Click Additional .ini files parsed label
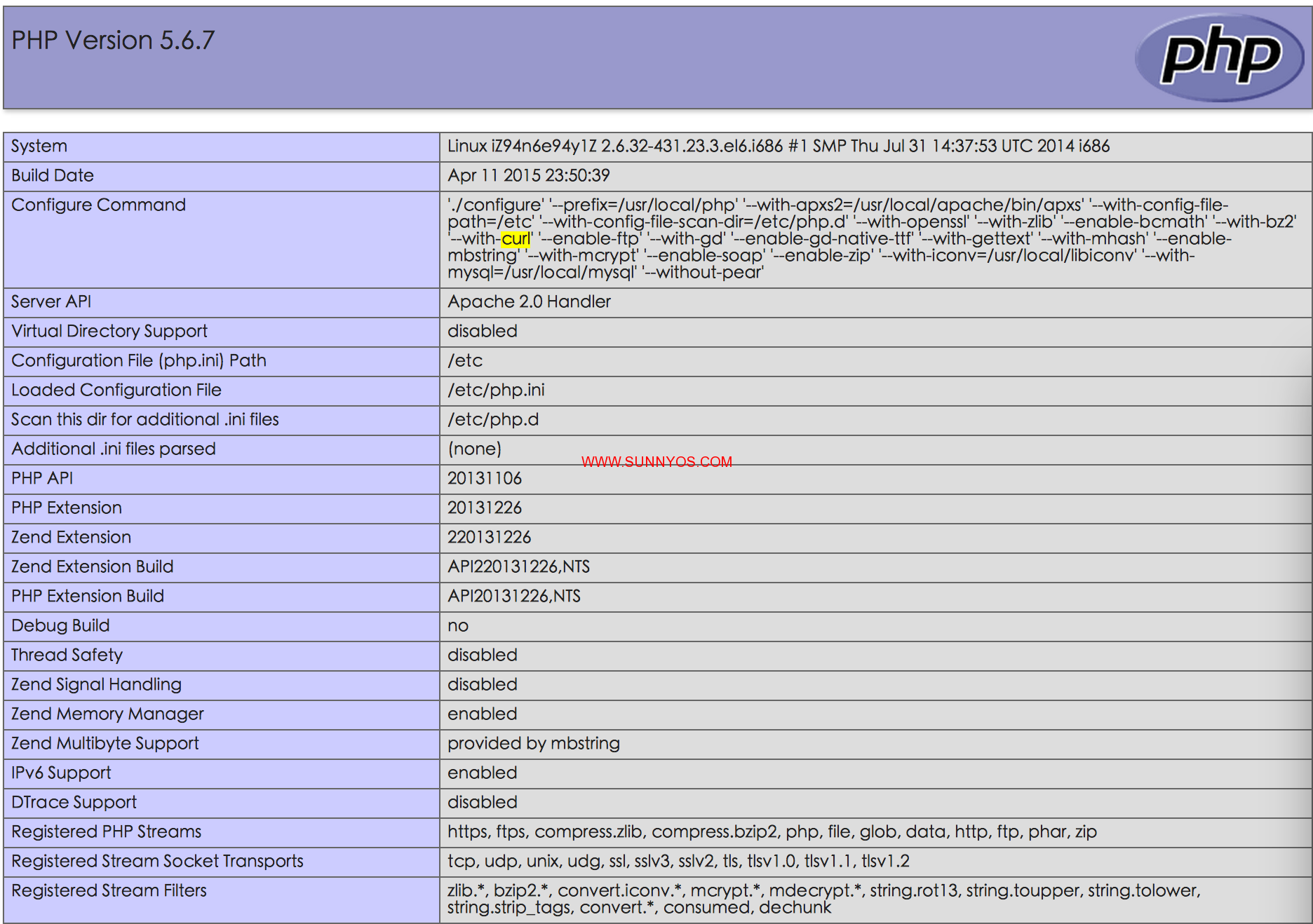The height and width of the screenshot is (924, 1313). click(x=114, y=449)
